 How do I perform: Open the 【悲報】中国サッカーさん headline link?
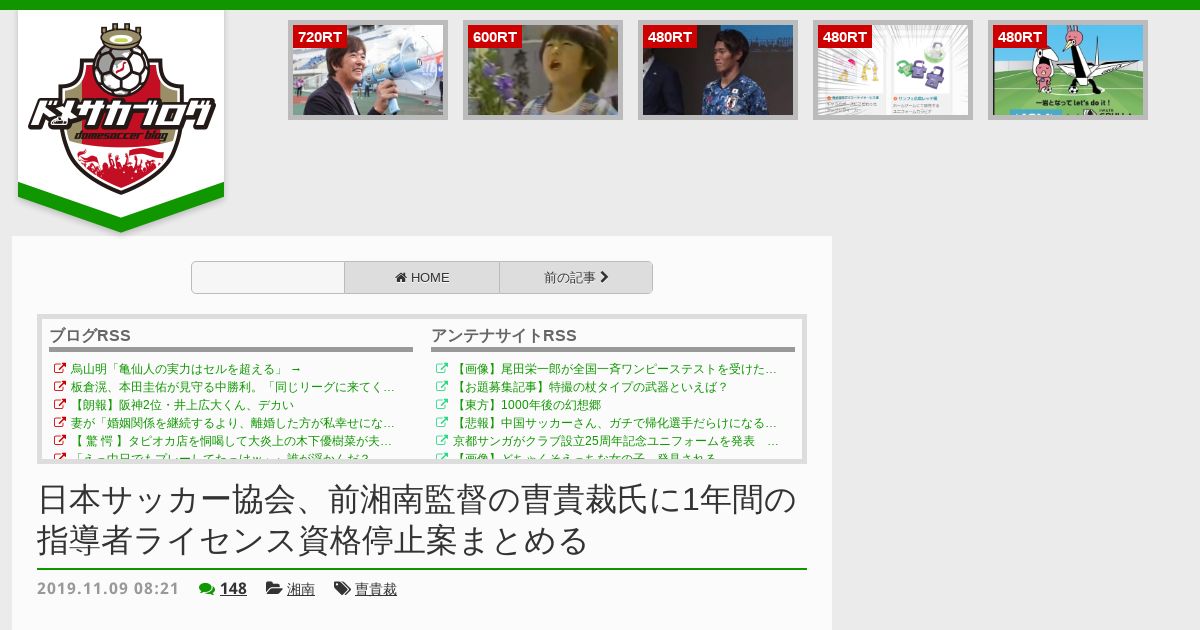[x=614, y=423]
